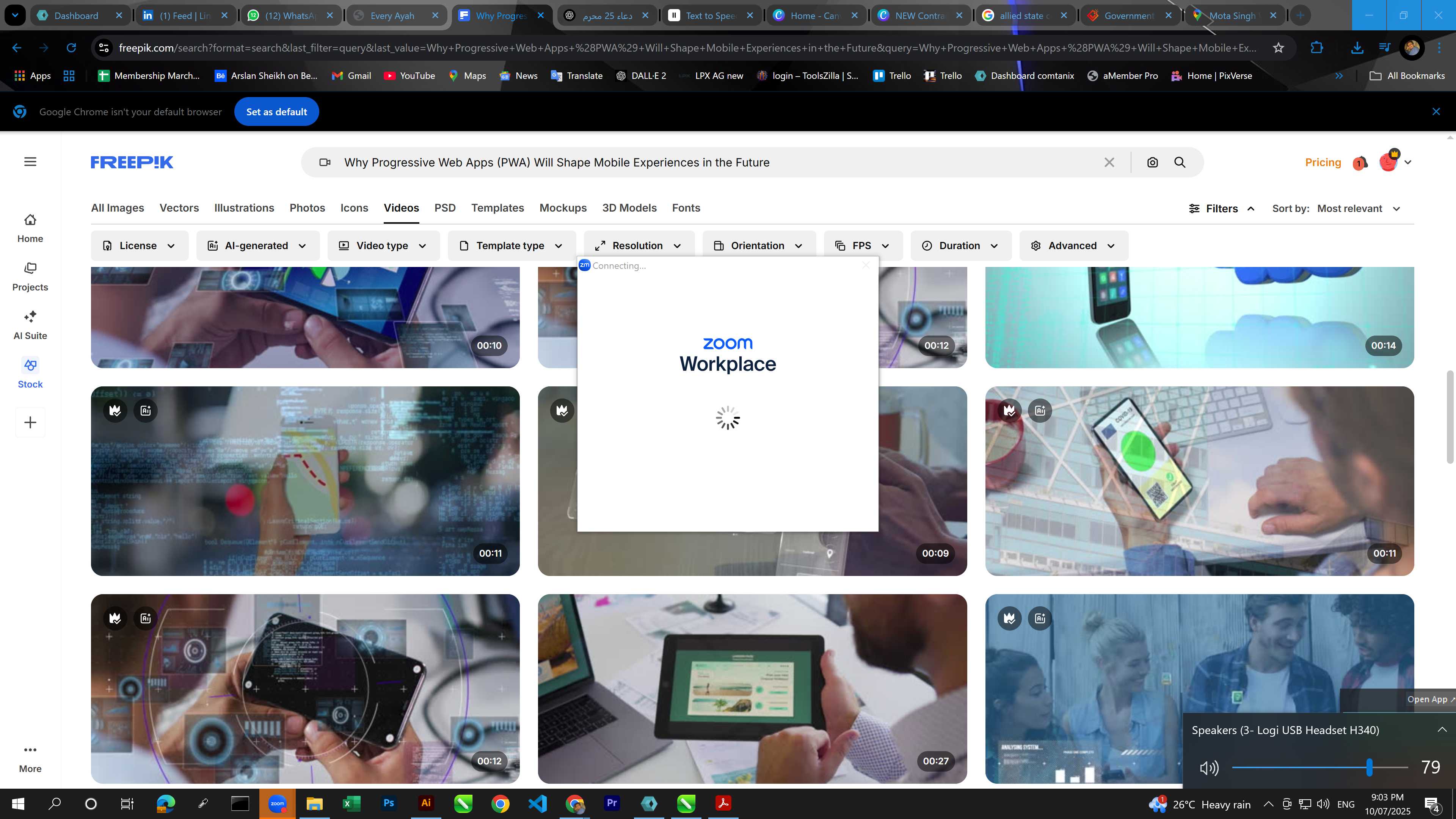Click Set as default button
Screen dimensions: 1456x819
tap(276, 112)
